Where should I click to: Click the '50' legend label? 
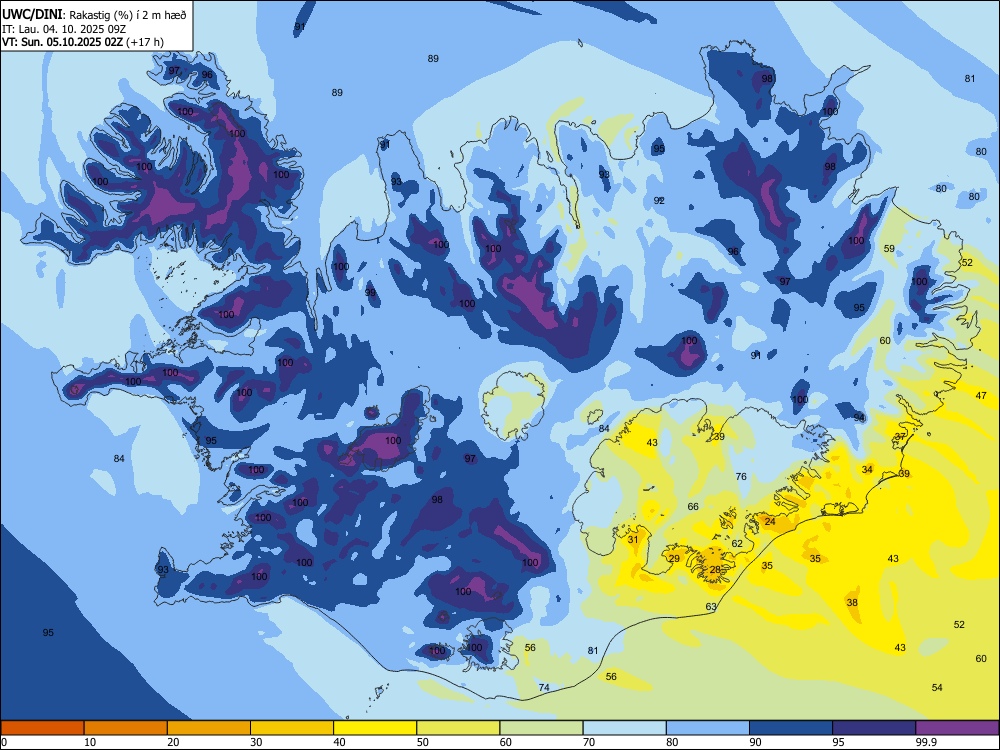click(x=423, y=742)
